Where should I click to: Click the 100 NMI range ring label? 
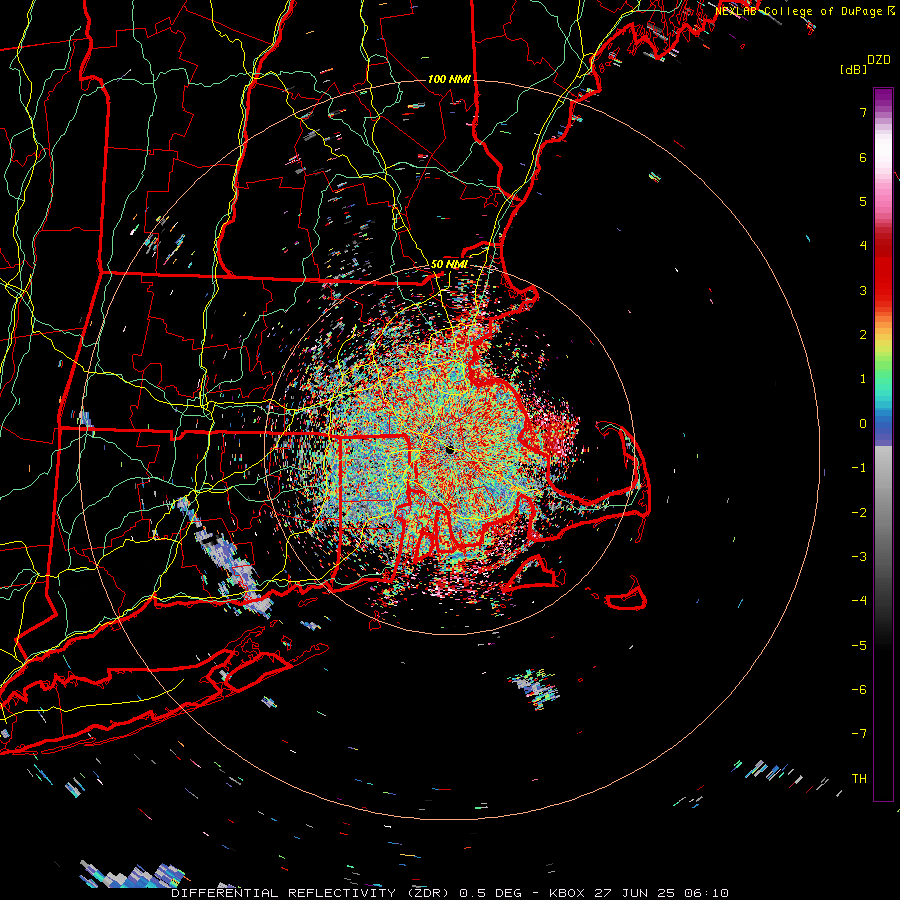pos(449,79)
